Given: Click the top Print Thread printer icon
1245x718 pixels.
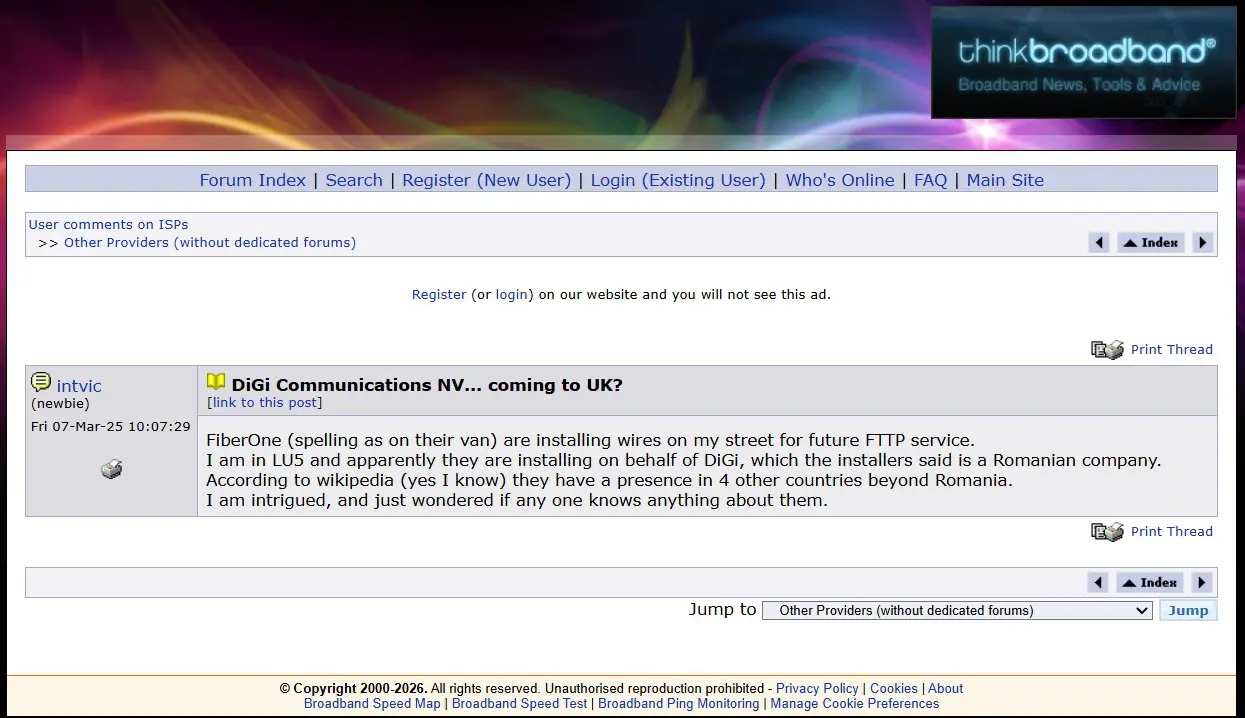Looking at the screenshot, I should click(1107, 350).
